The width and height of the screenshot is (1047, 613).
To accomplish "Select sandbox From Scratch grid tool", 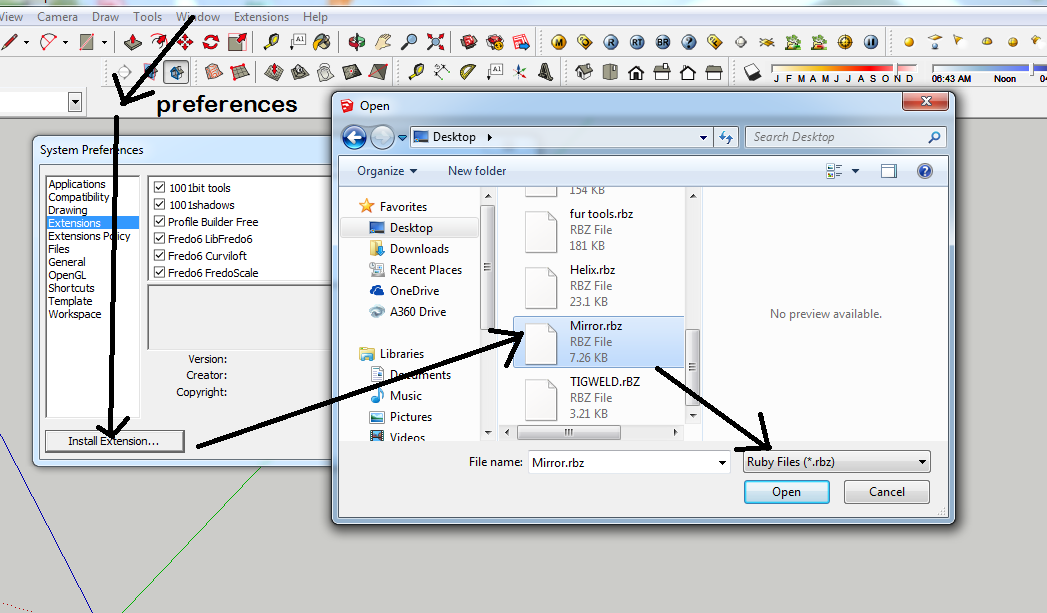I will coord(240,71).
